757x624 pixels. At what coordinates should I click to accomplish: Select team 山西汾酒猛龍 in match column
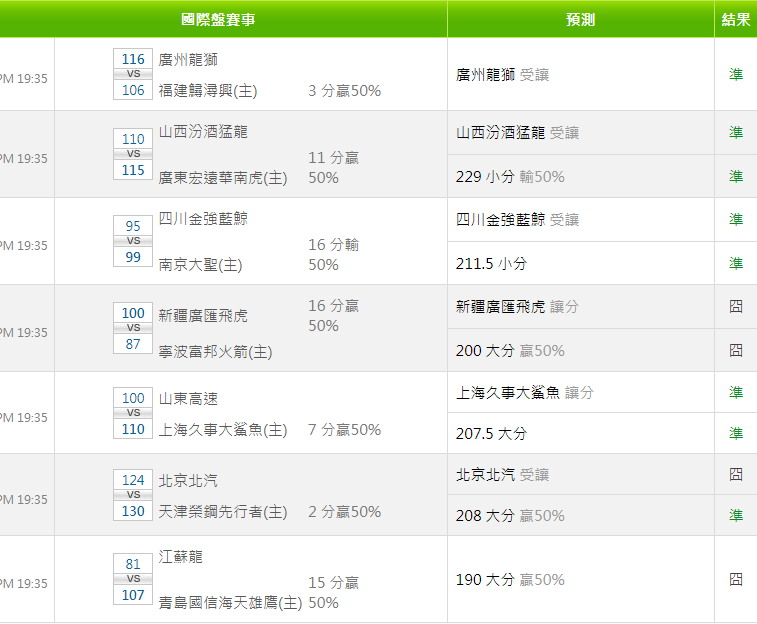203,132
